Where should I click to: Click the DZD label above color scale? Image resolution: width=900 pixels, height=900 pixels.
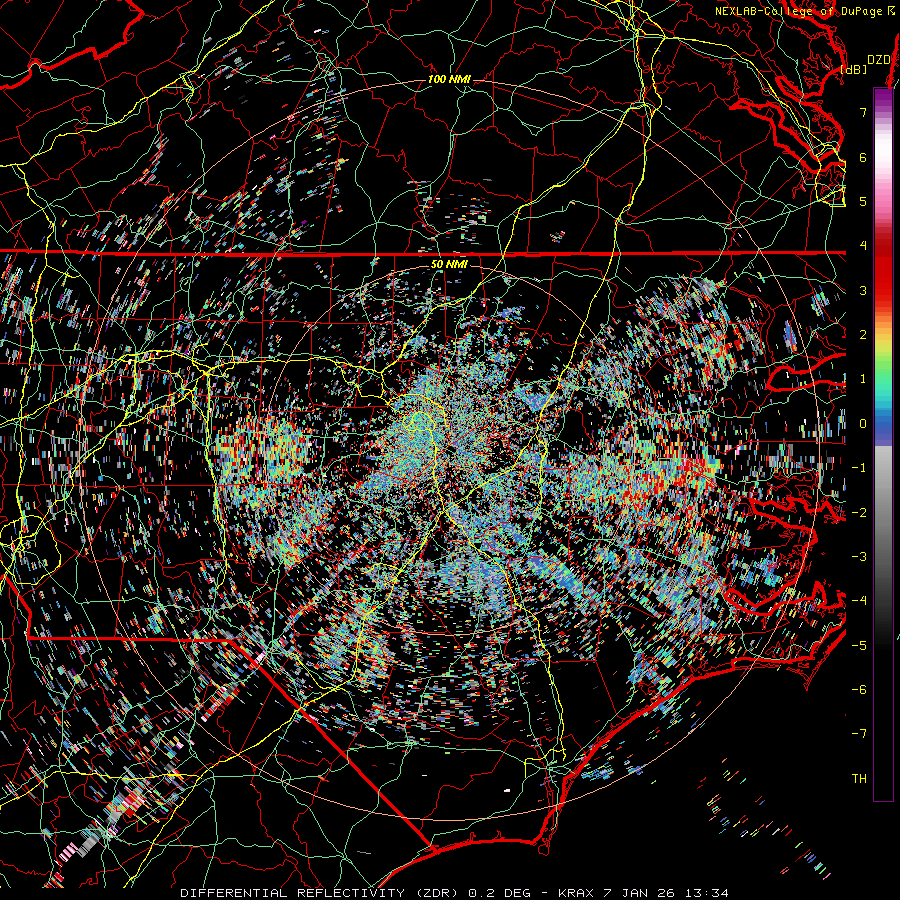(x=879, y=60)
